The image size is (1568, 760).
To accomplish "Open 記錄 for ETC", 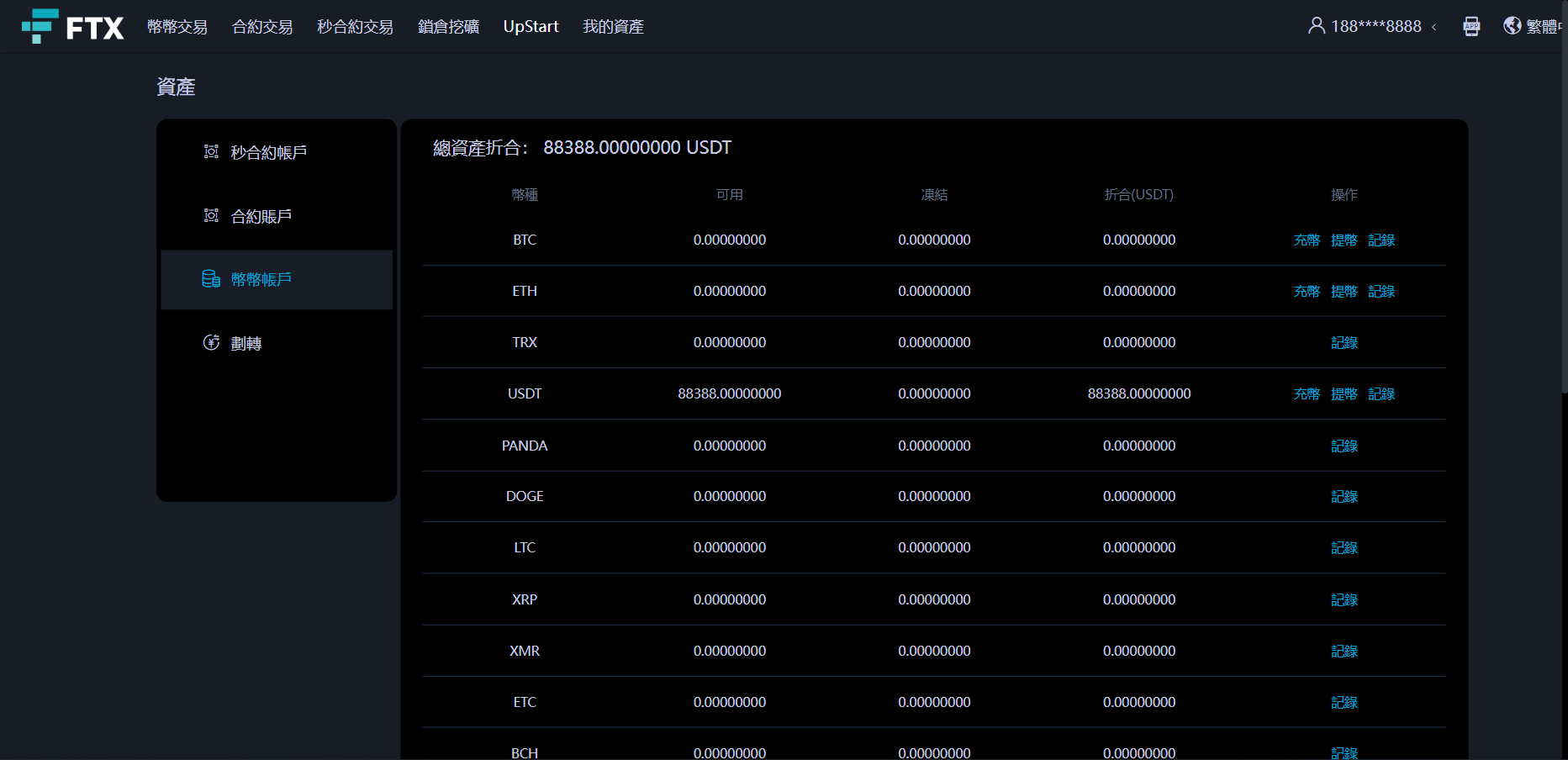I will coord(1344,703).
